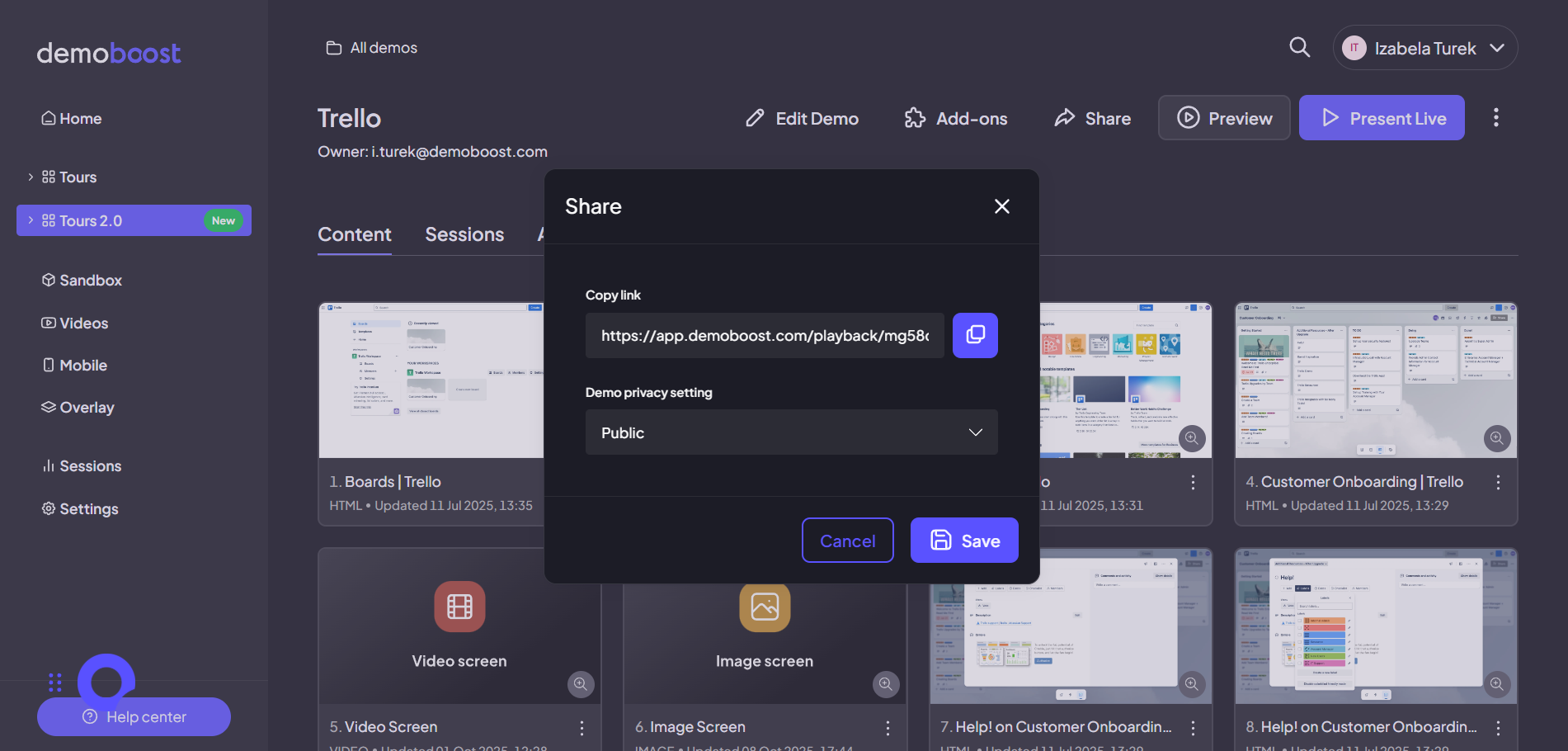Zoom screen 8 Help thumbnail
Viewport: 1568px width, 751px height.
[1496, 684]
